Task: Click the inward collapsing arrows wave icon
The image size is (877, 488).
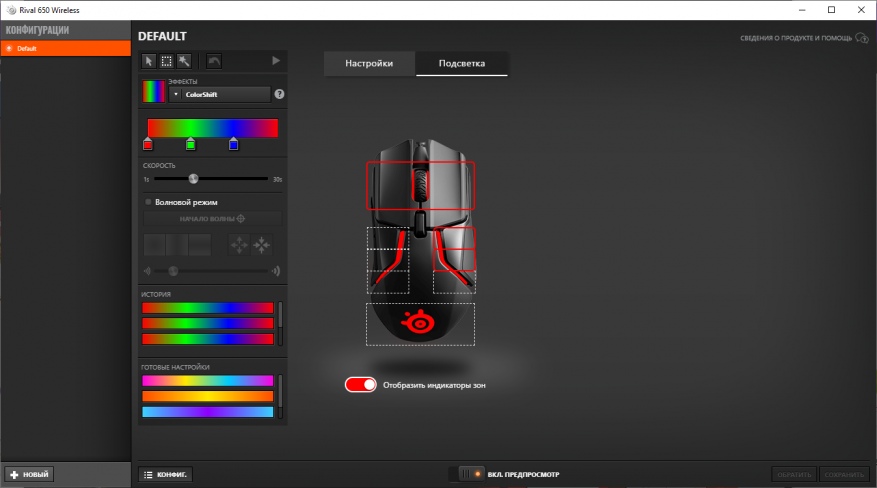Action: tap(262, 244)
